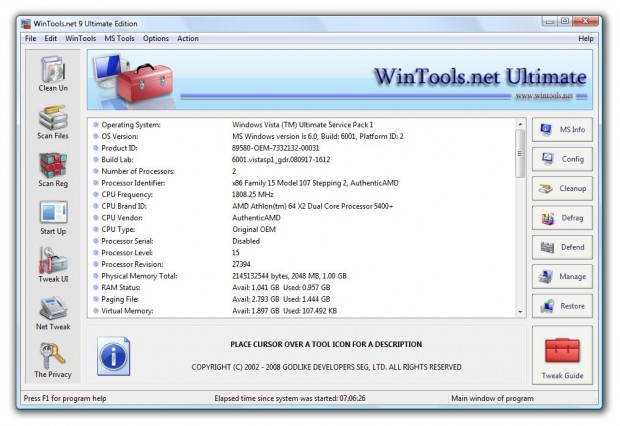Select the Build Lab row

301,159
